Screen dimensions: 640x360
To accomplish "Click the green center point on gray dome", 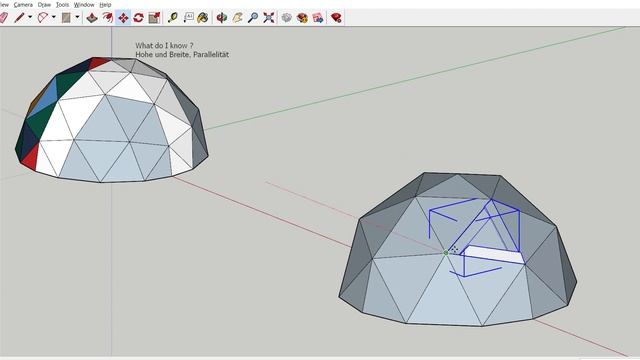I will [x=446, y=253].
